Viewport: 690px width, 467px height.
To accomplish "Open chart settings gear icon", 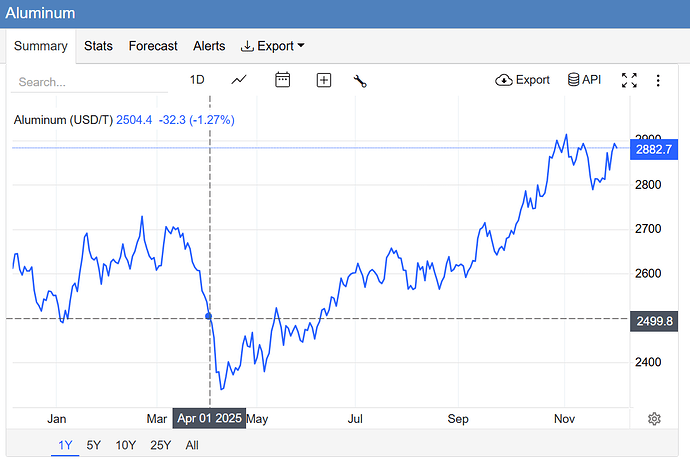I will 654,418.
